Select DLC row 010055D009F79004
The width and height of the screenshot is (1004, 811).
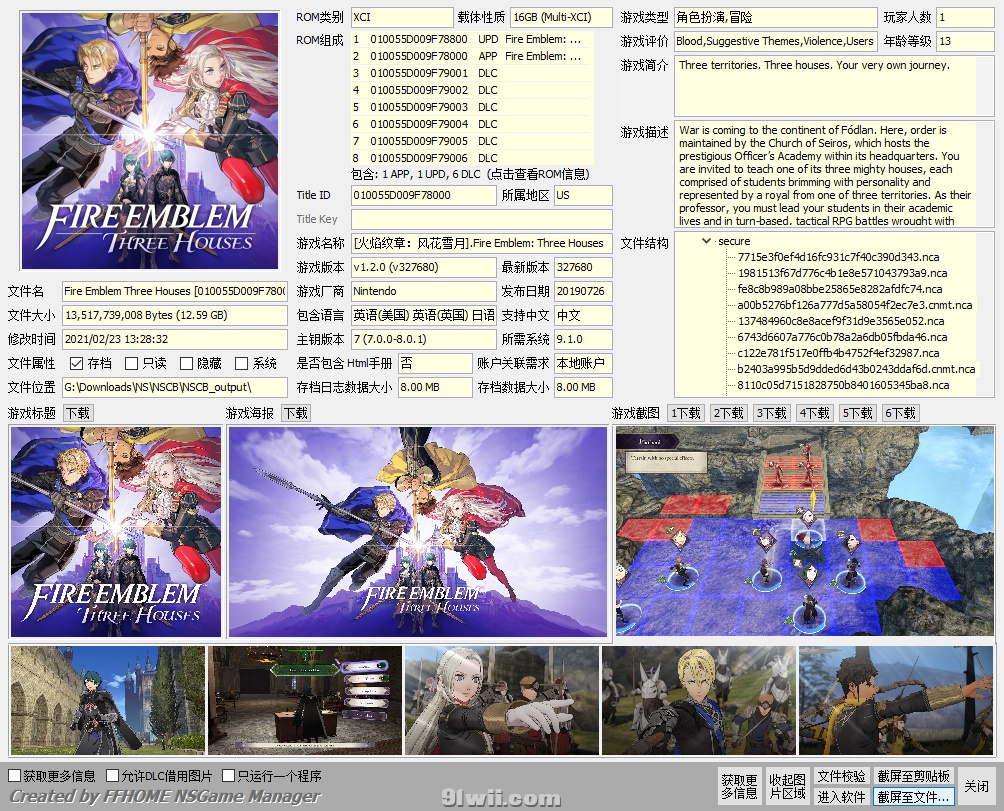tap(472, 124)
